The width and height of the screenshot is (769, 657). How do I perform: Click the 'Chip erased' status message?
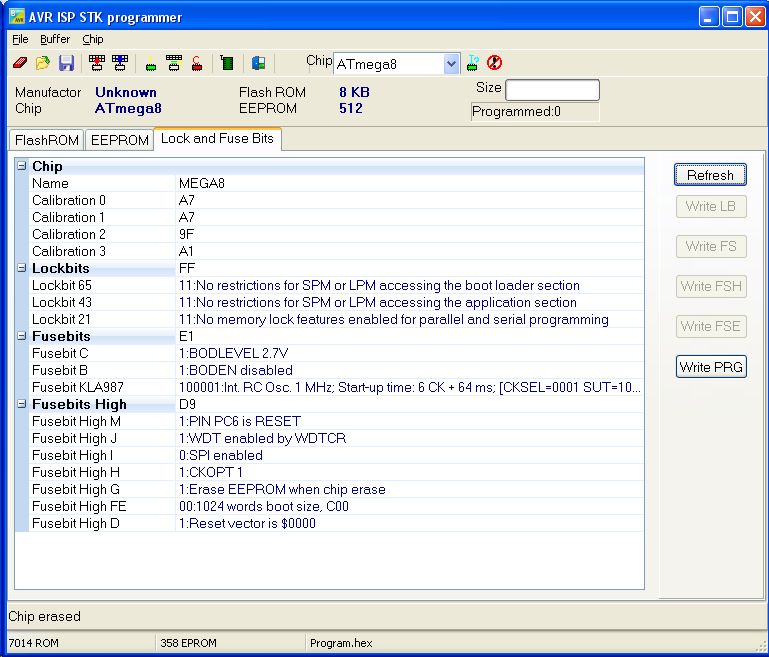44,616
